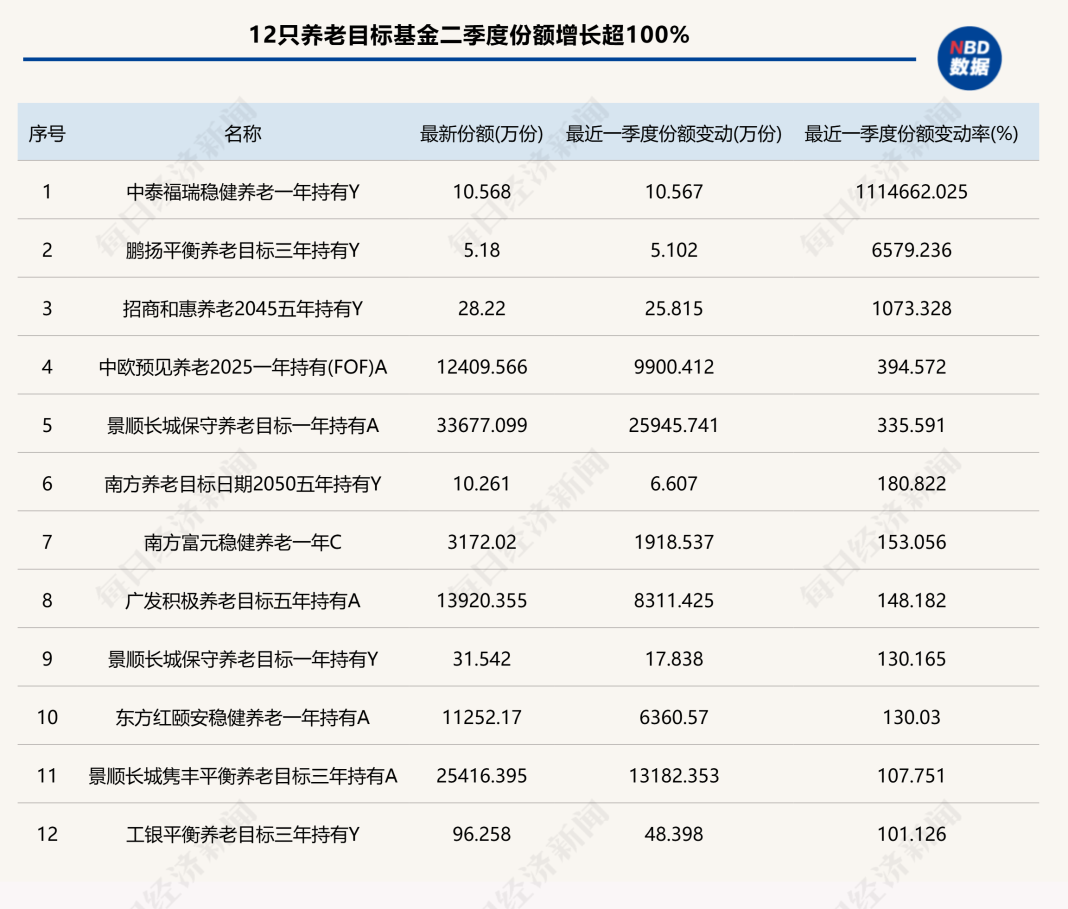
Task: Click the latest share value 10.261
Action: click(x=482, y=484)
